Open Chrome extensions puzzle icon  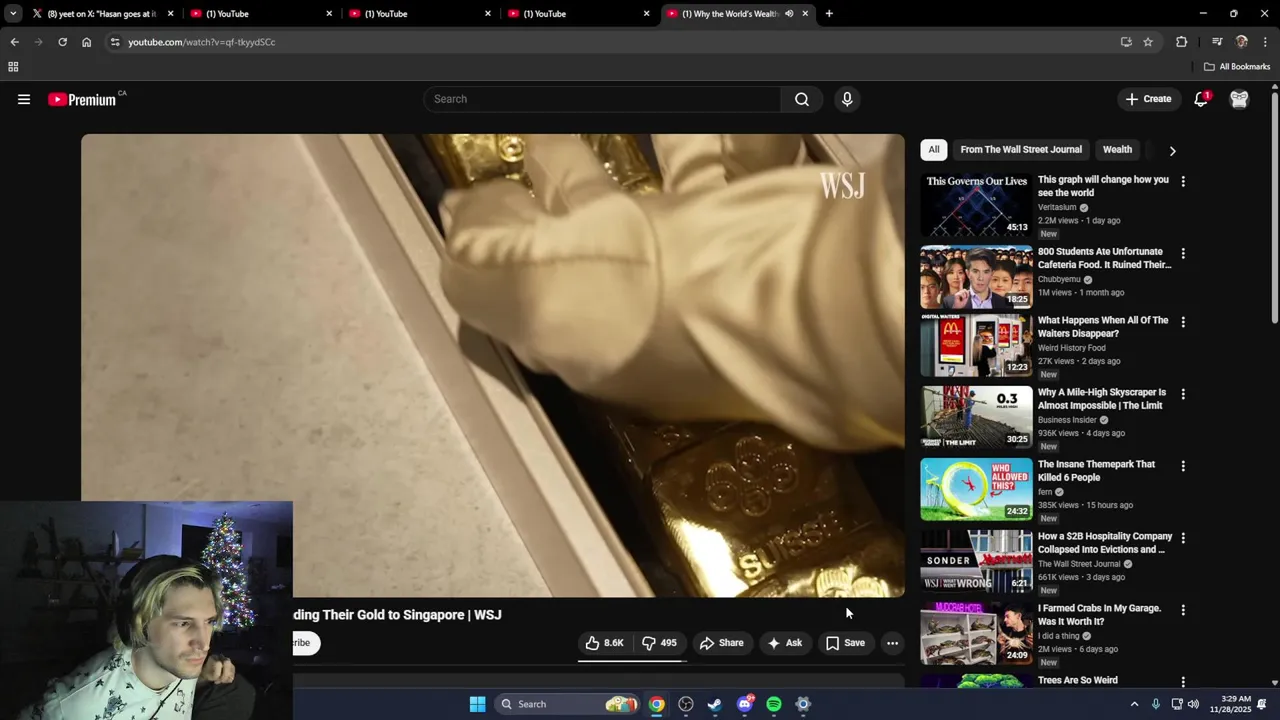pos(1181,42)
